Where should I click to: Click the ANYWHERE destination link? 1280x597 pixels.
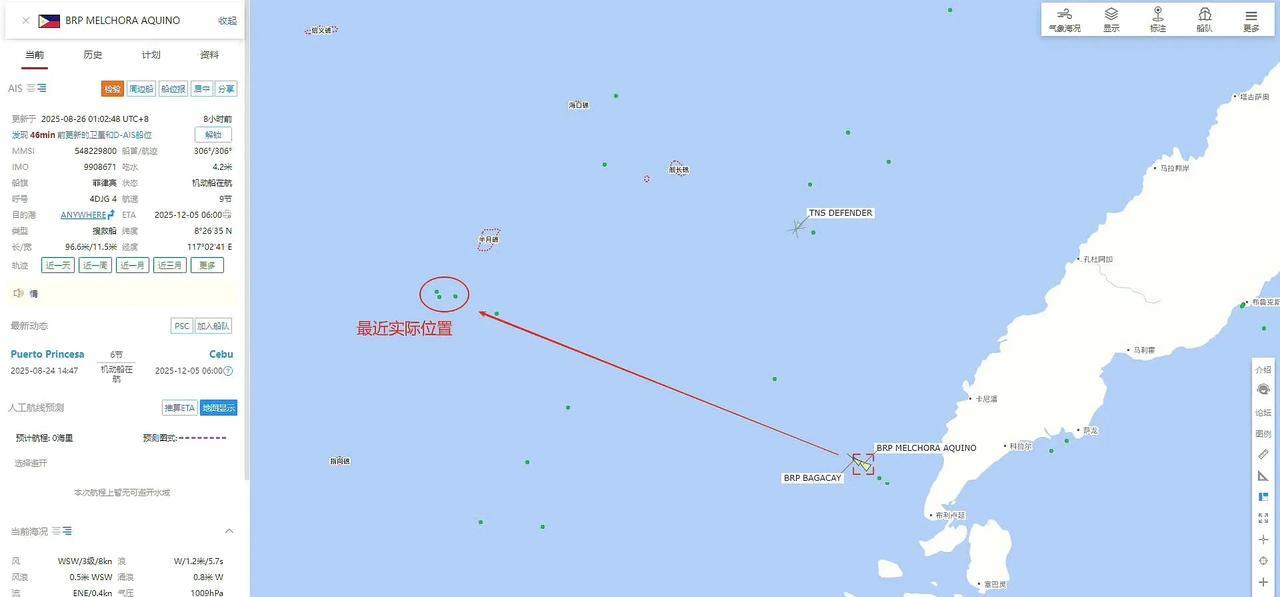[83, 215]
